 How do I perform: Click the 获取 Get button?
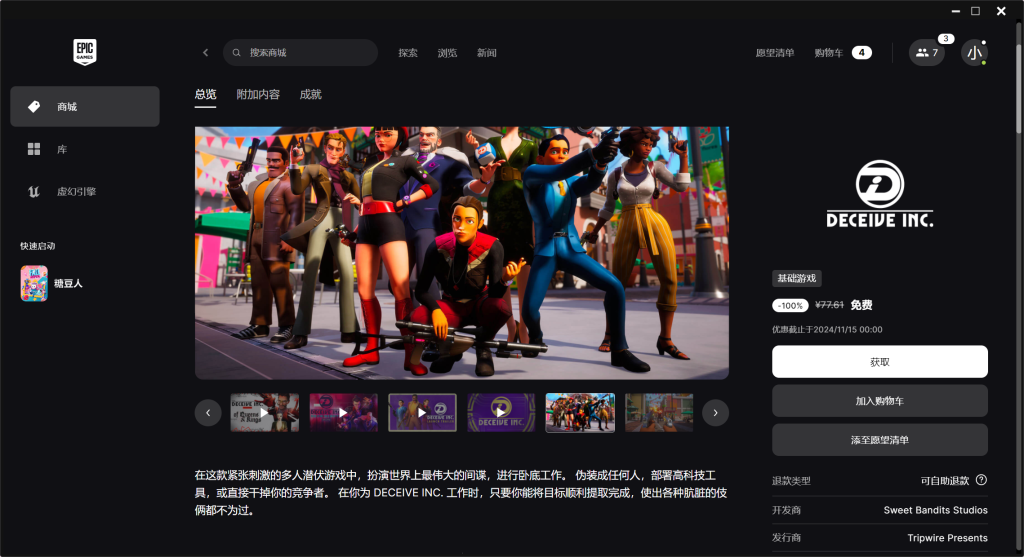click(880, 362)
